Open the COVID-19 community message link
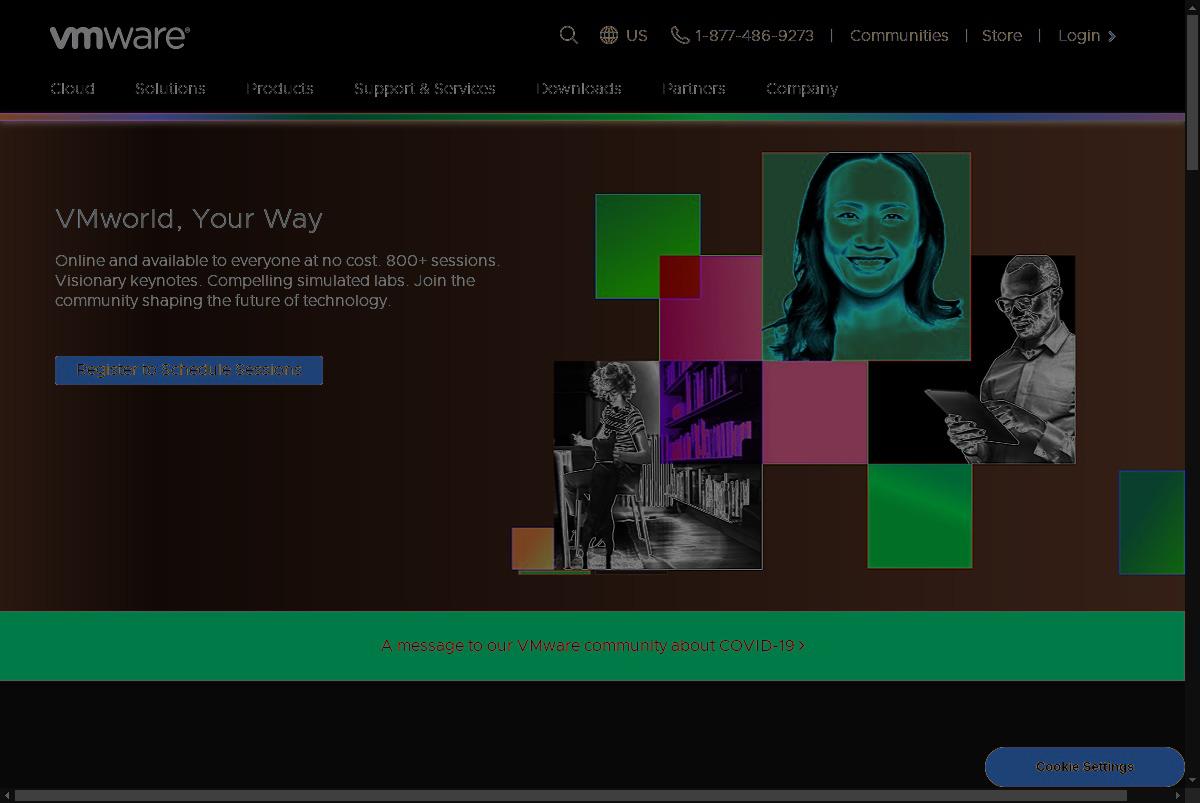This screenshot has height=803, width=1200. pos(593,645)
